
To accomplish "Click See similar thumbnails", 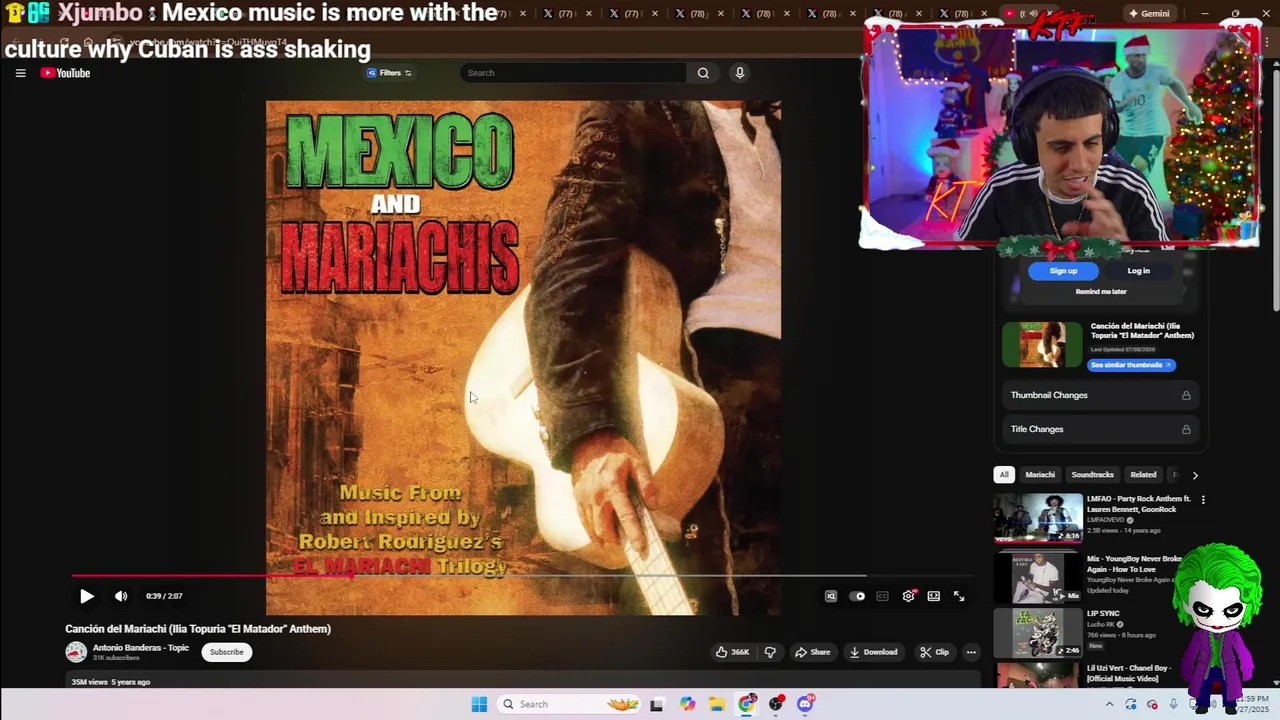I will (x=1131, y=365).
